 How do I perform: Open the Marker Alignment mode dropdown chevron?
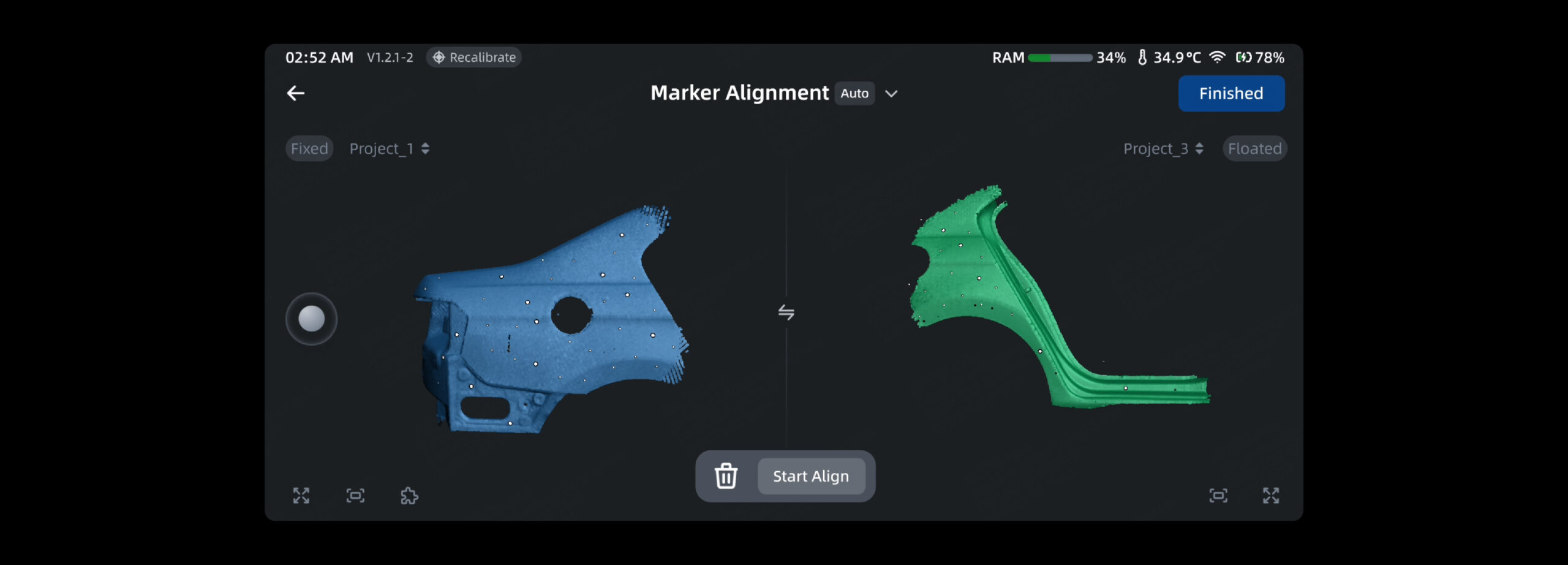[x=891, y=94]
